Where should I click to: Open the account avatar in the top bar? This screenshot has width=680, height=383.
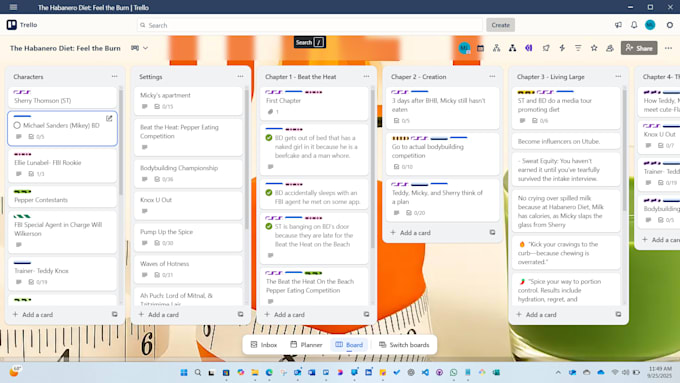(650, 25)
